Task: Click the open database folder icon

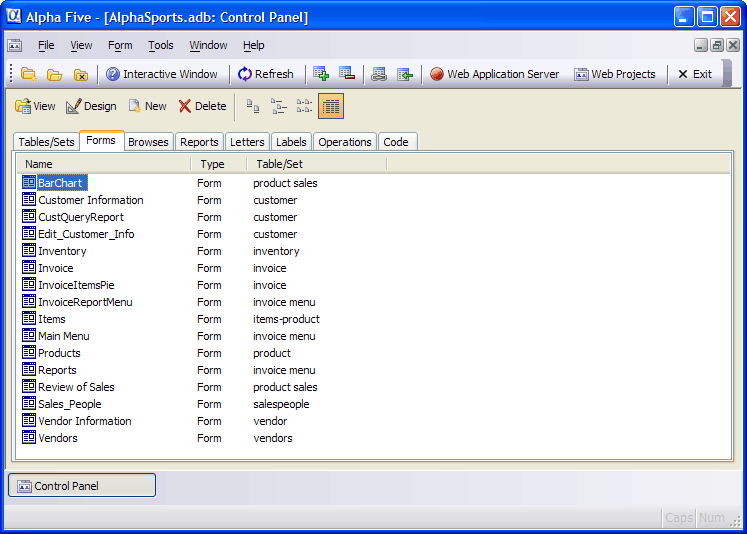Action: click(x=54, y=74)
